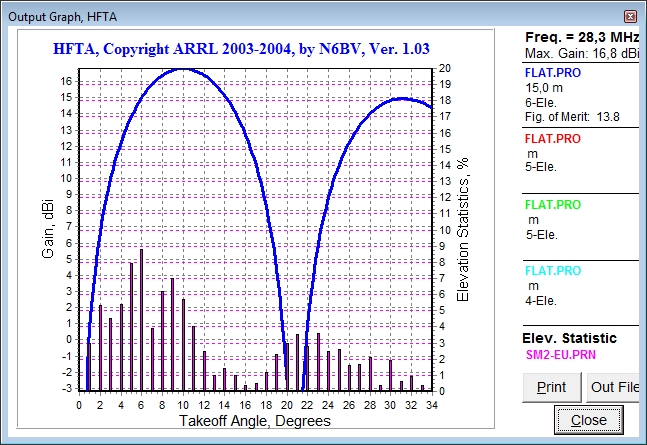Viewport: 647px width, 445px height.
Task: Click the blue FLAT.PRO legend label
Action: click(x=553, y=73)
